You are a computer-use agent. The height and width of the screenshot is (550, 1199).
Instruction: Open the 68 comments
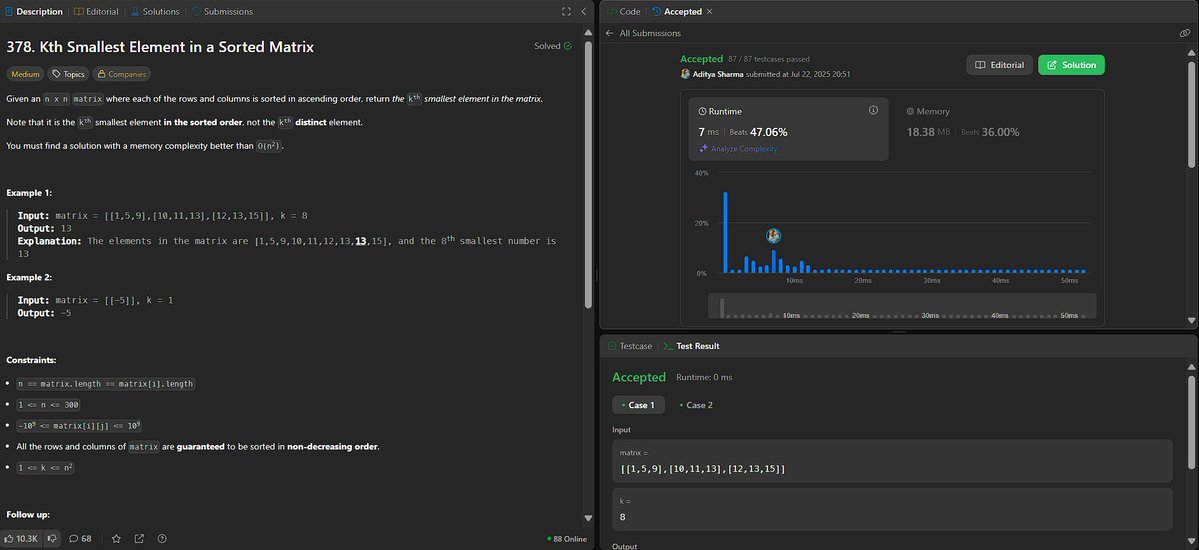click(x=80, y=539)
